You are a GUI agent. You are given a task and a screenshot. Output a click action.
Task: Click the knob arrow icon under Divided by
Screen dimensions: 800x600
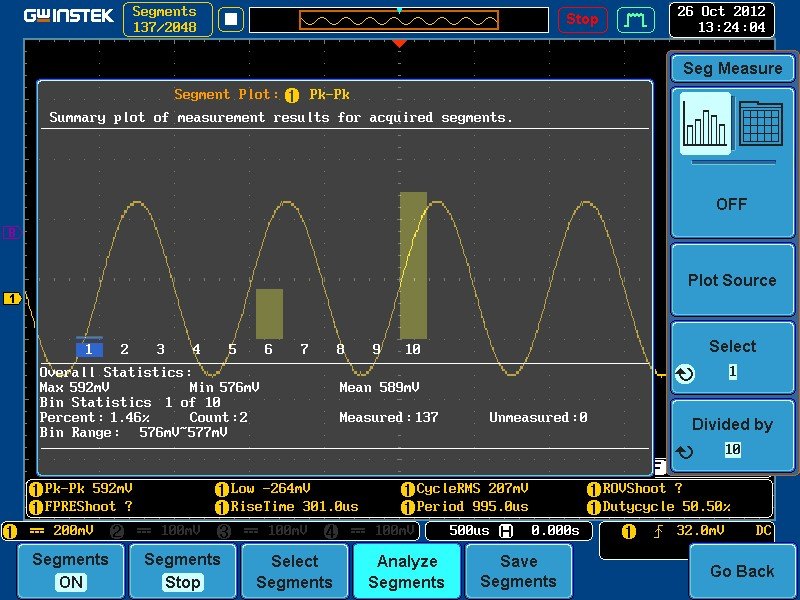click(x=685, y=452)
